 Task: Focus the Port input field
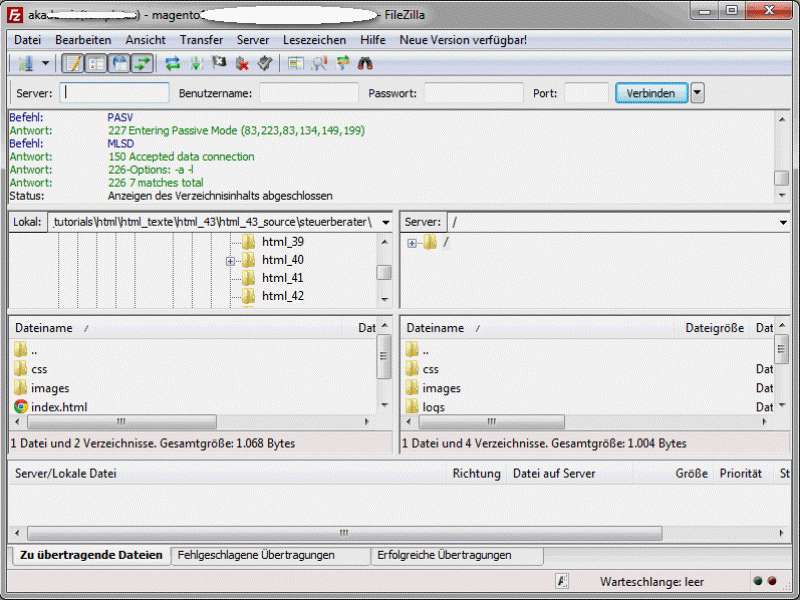click(x=586, y=93)
